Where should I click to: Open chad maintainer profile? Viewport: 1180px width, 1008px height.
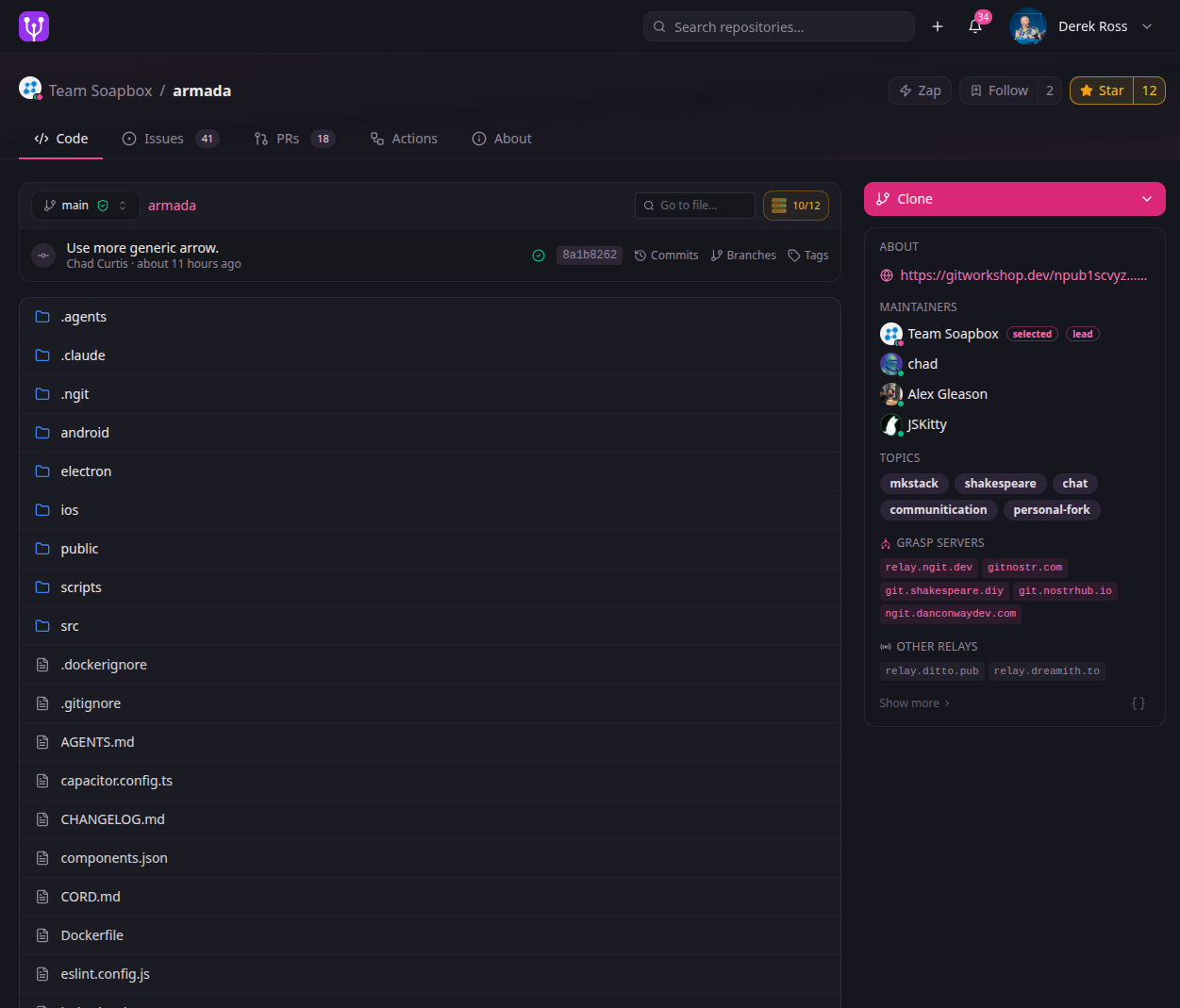click(x=922, y=364)
